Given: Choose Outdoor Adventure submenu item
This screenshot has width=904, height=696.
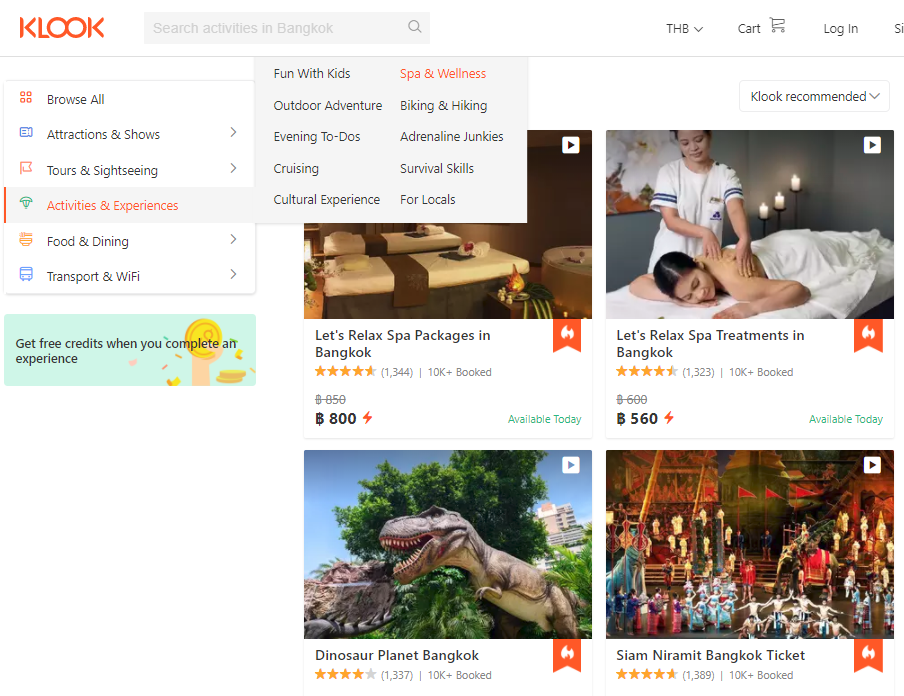Looking at the screenshot, I should tap(327, 106).
